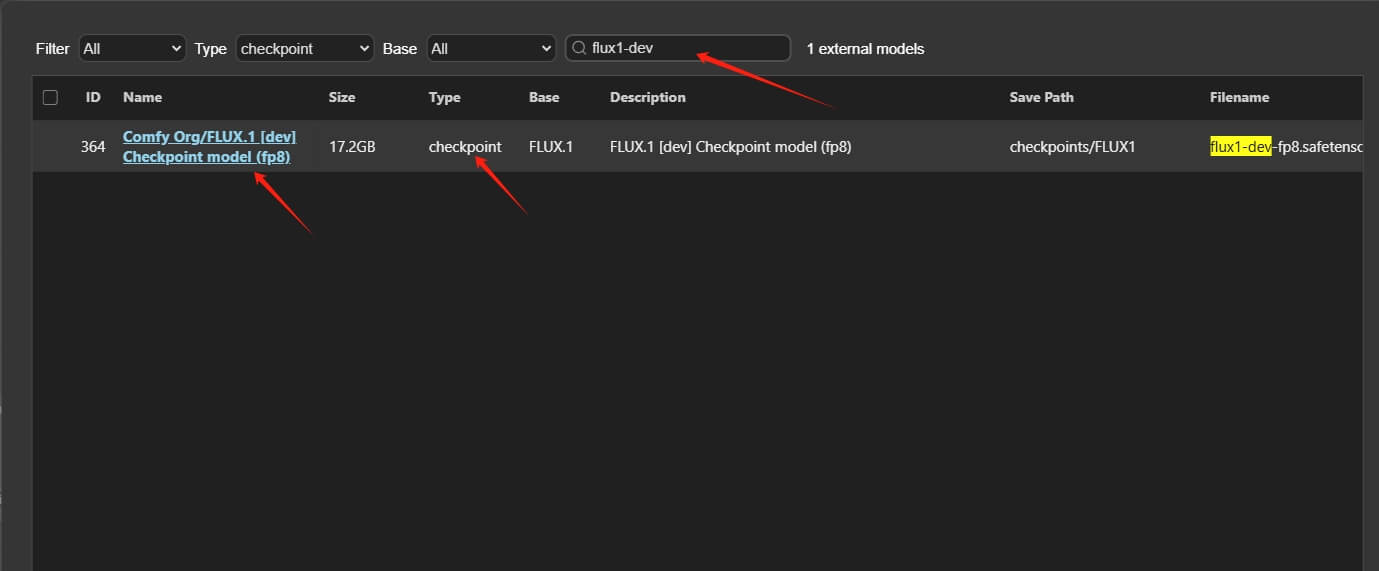Sort by the Description column header

(648, 98)
